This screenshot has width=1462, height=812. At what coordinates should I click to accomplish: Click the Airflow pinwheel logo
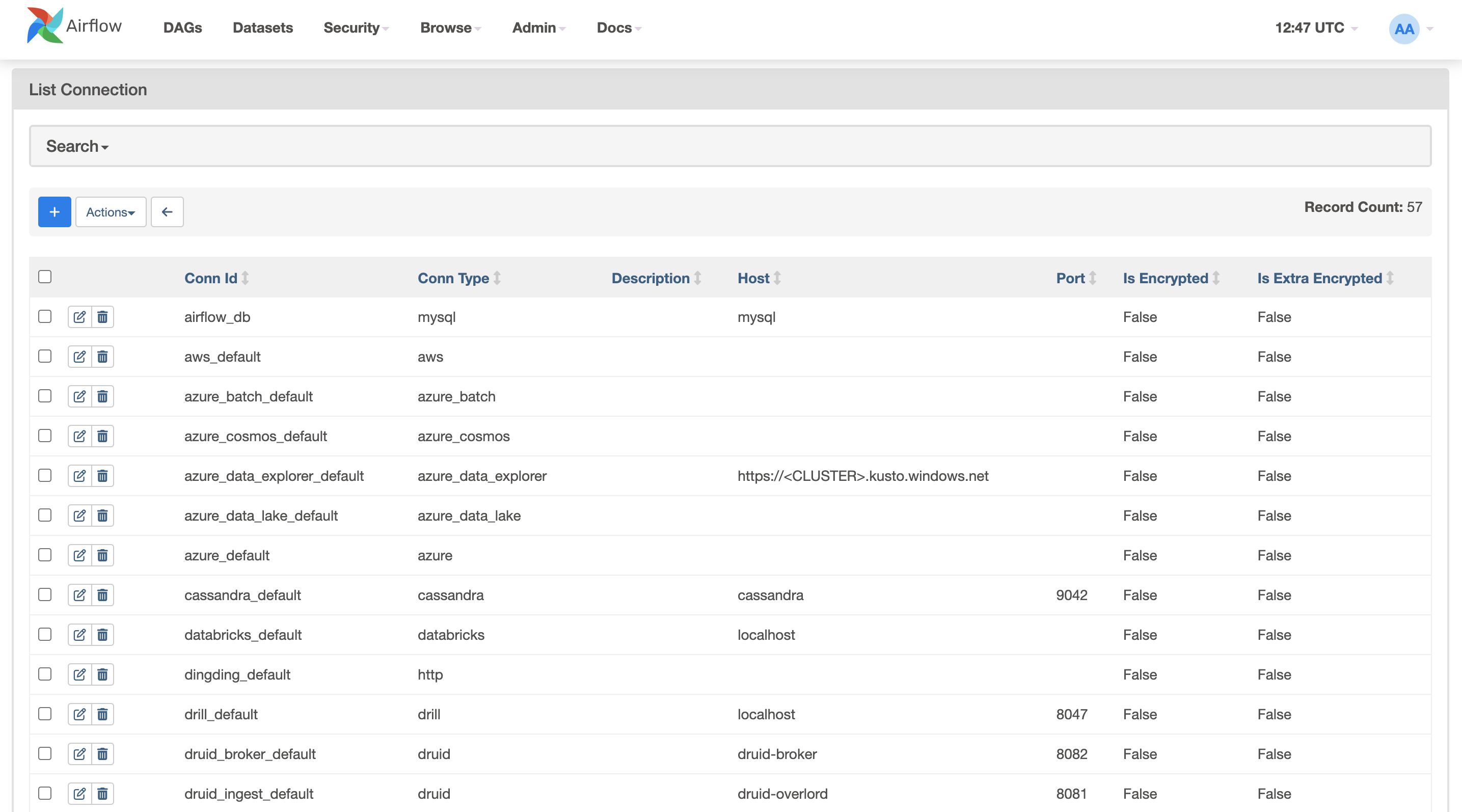(45, 25)
